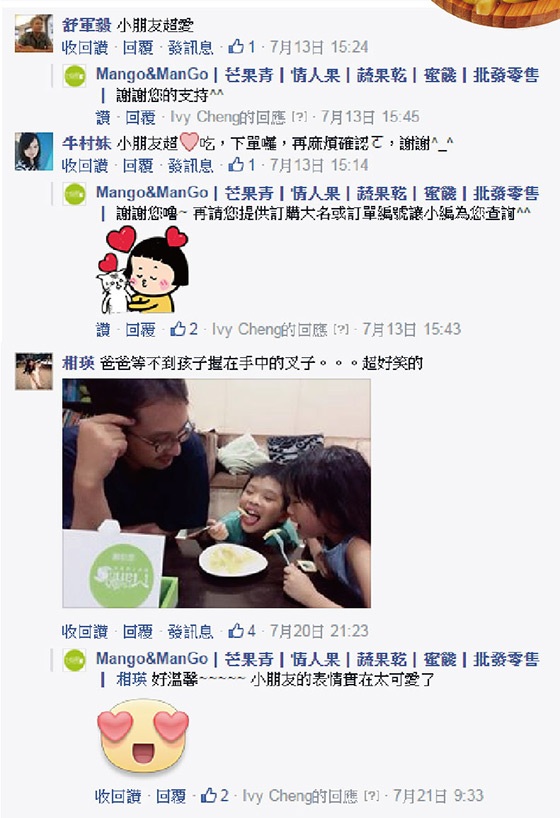The width and height of the screenshot is (560, 818).
Task: Click Mango&ManGo page logo in last reply
Action: click(75, 660)
